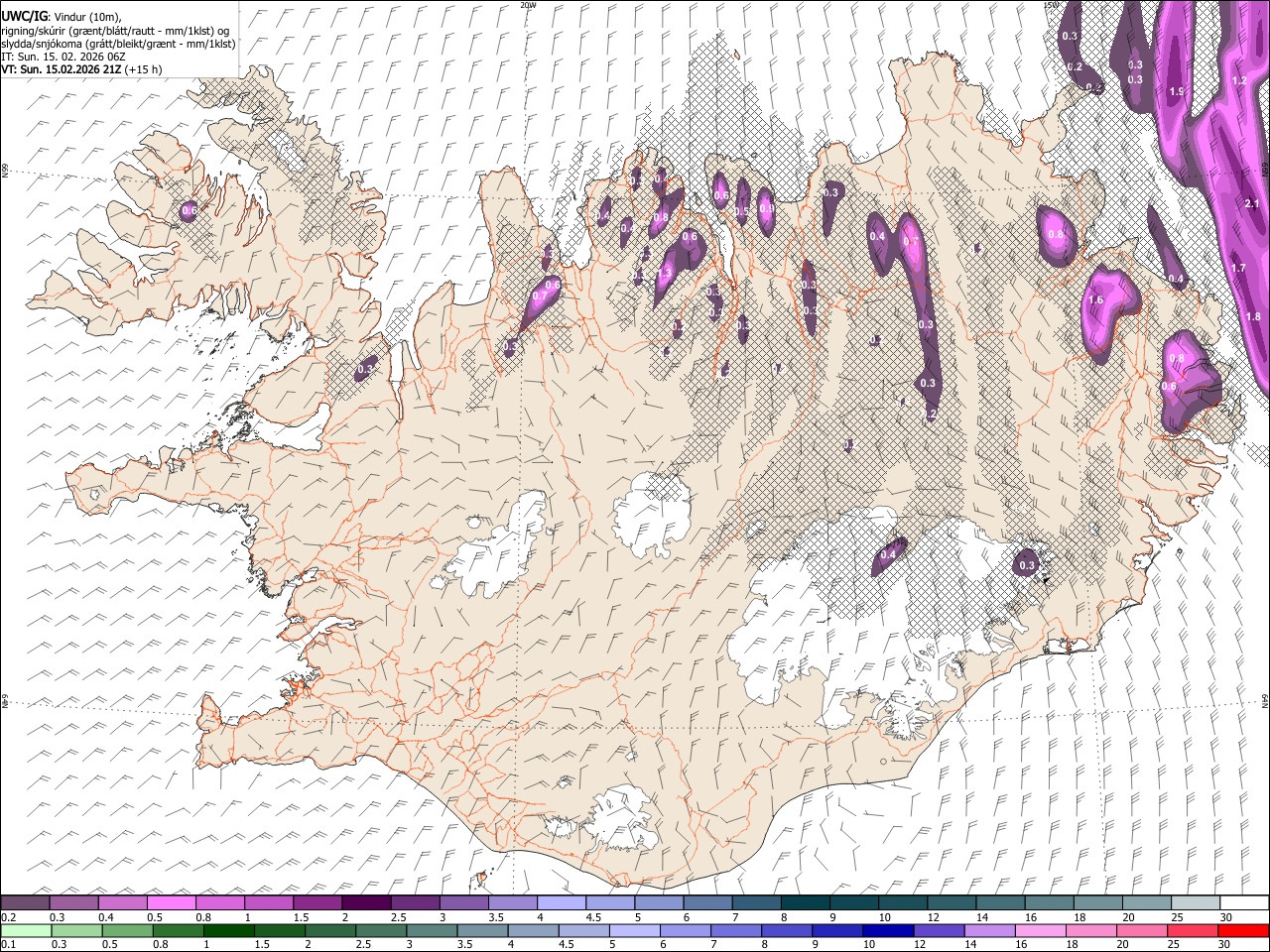This screenshot has height=952, width=1270.
Task: Click the '0.2' legend label
Action: tap(8, 917)
